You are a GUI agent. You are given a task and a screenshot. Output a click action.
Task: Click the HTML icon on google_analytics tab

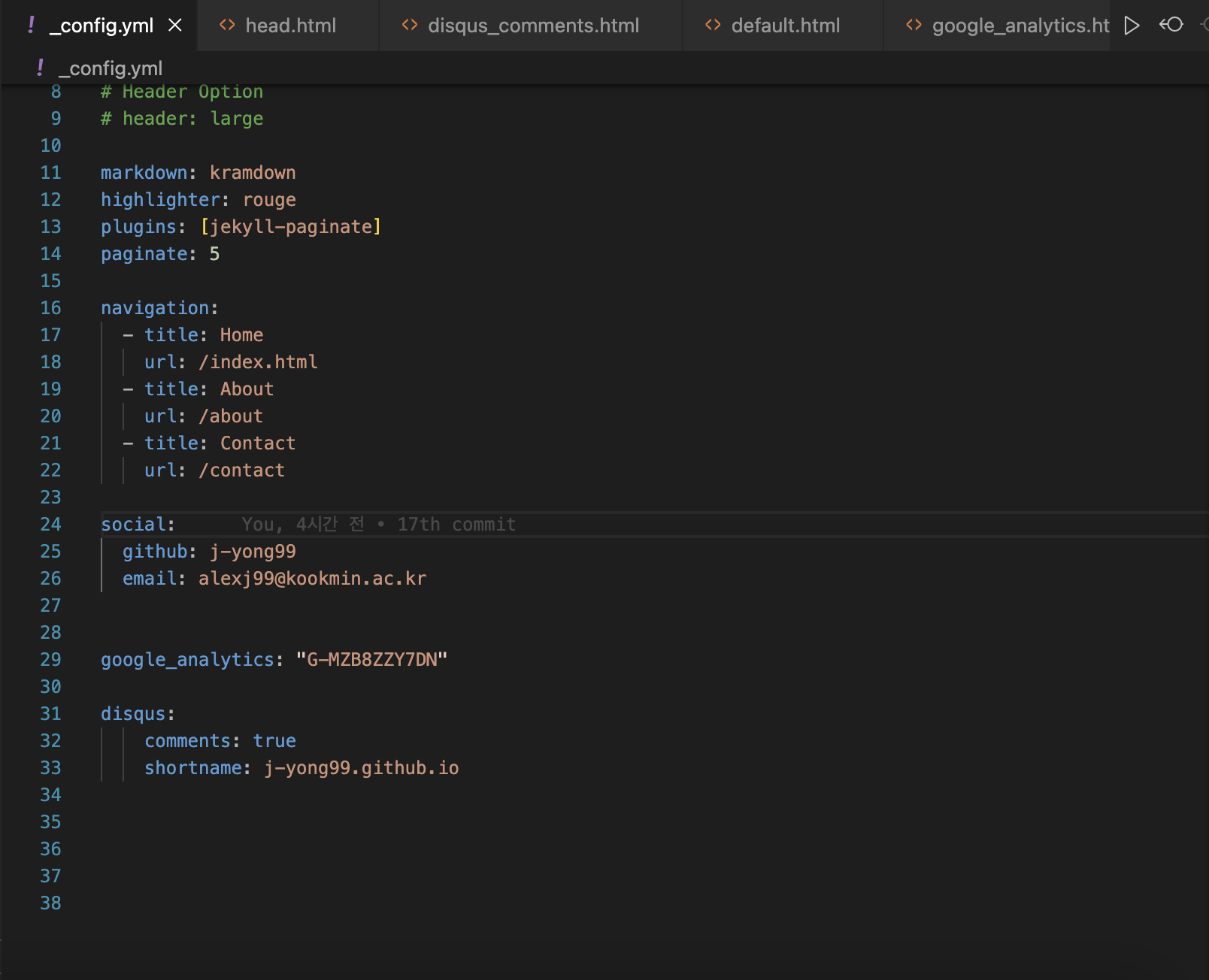tap(914, 26)
